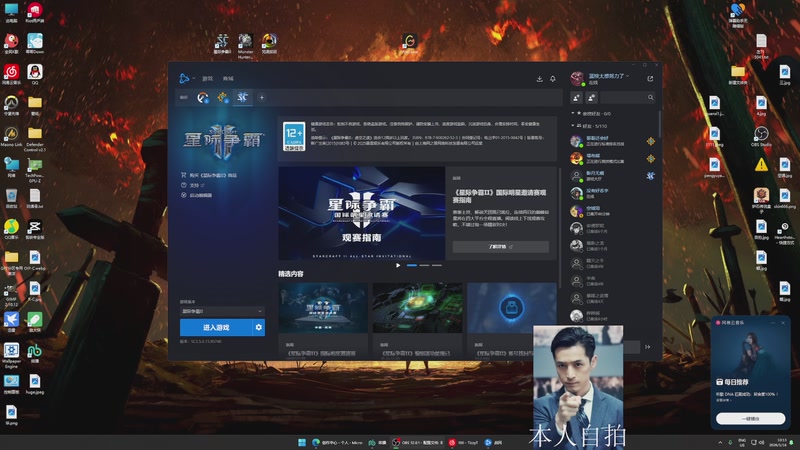This screenshot has width=800, height=450.
Task: Open the 支持 (Support) link
Action: [x=193, y=185]
